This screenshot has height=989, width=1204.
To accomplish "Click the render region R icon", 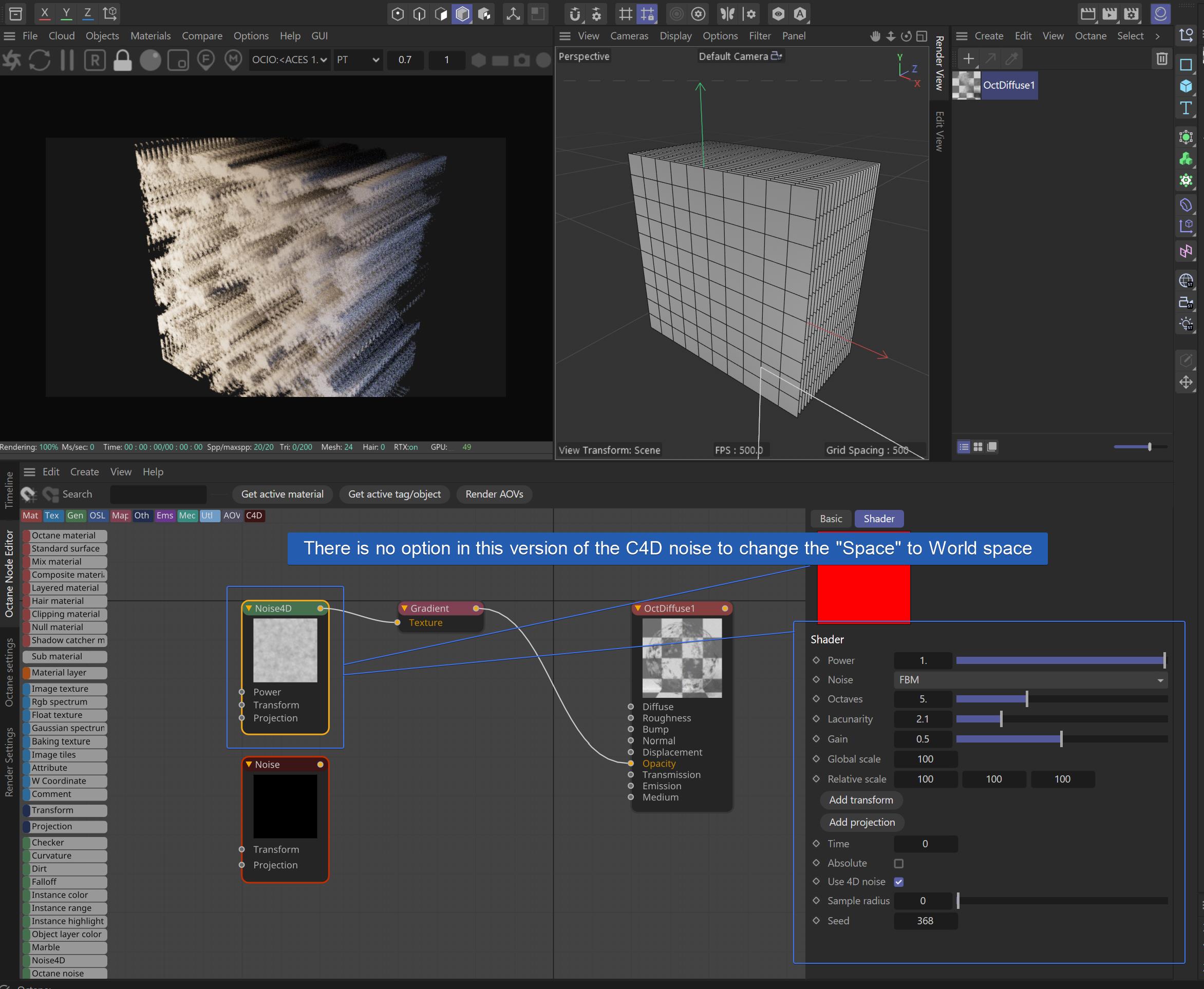I will 95,60.
